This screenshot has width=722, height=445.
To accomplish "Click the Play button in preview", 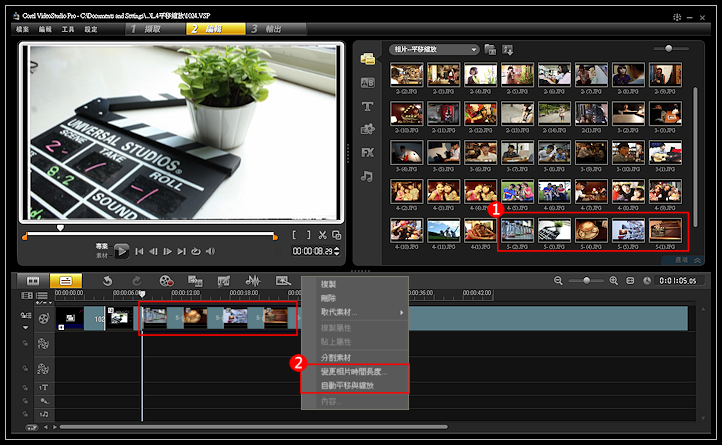I will [x=122, y=251].
